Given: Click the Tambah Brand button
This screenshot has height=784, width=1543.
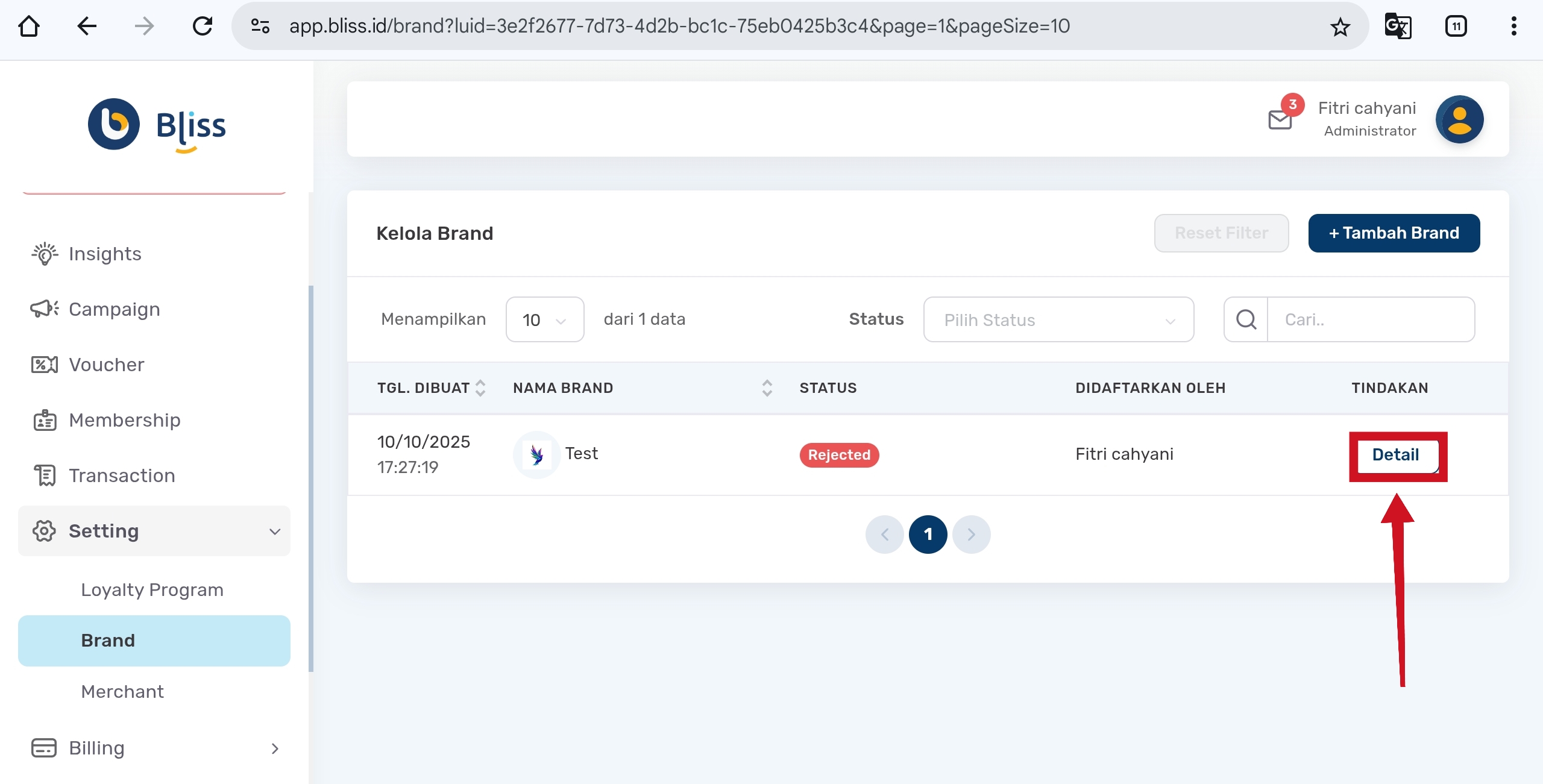Looking at the screenshot, I should point(1394,233).
